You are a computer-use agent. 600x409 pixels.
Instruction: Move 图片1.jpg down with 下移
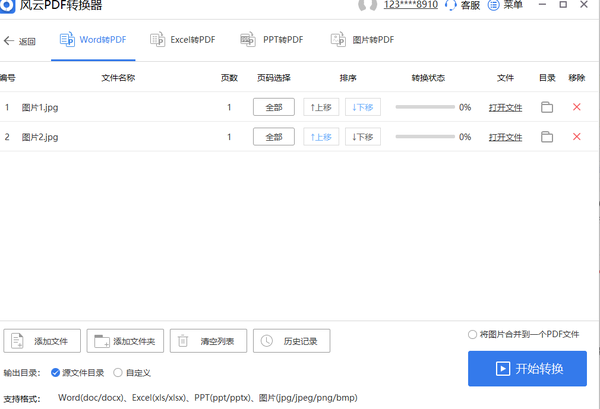pyautogui.click(x=363, y=107)
